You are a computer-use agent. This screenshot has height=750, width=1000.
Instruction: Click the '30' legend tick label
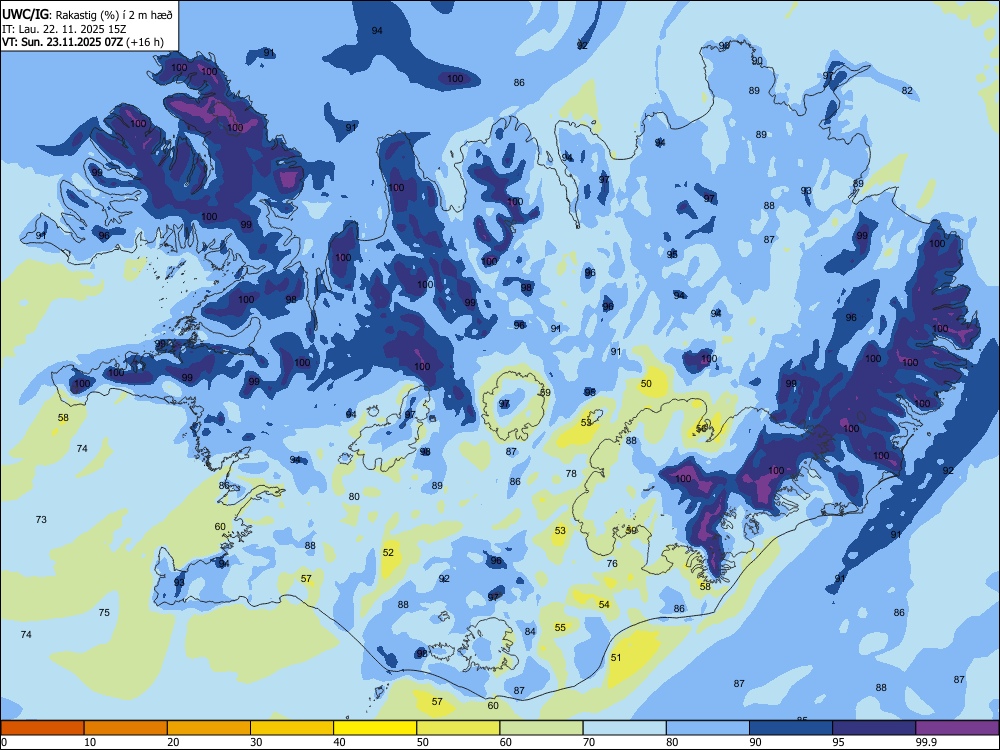(256, 742)
